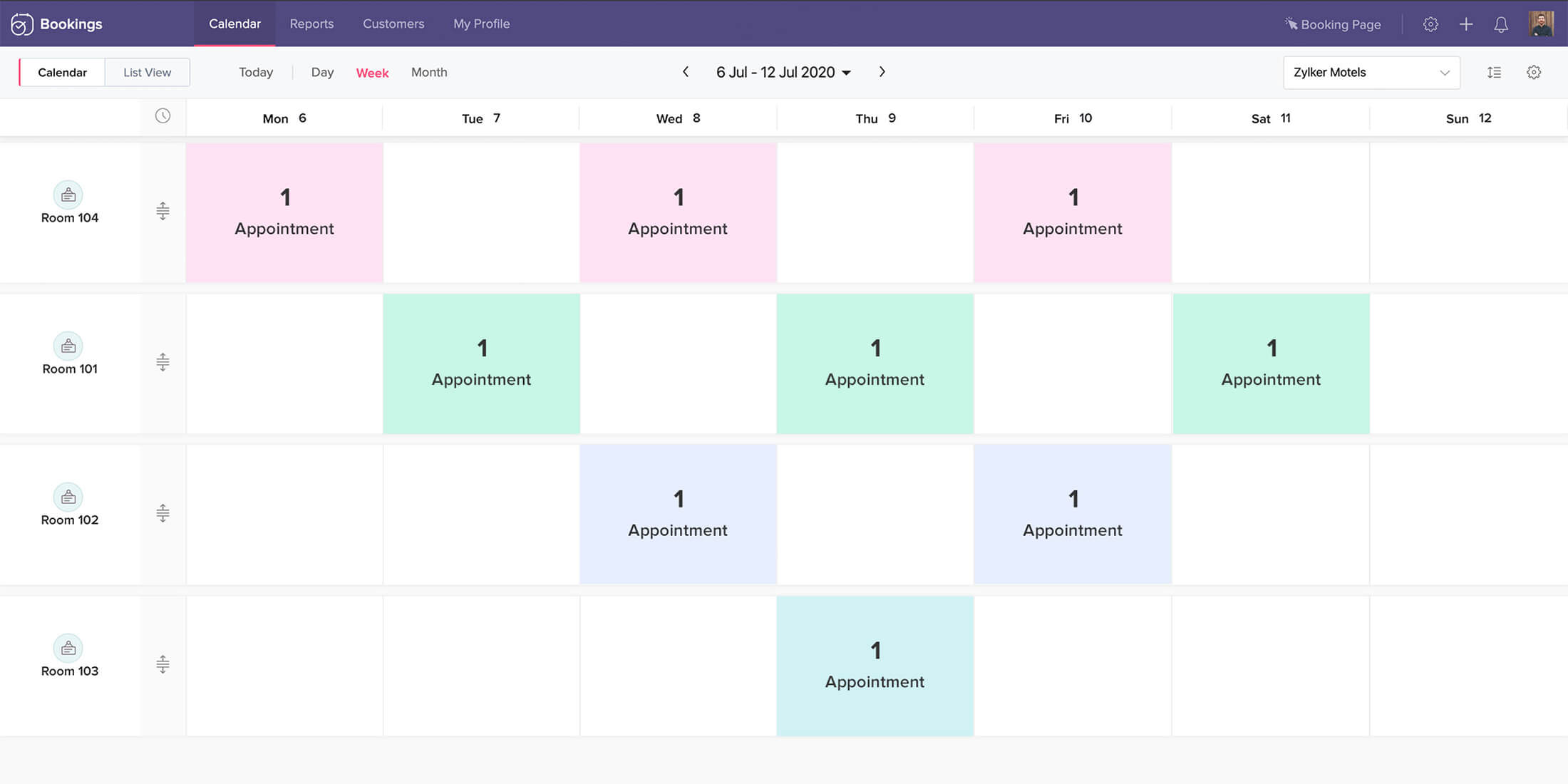Open Room 104 Friday 10 appointment
1568x784 pixels.
(1073, 212)
